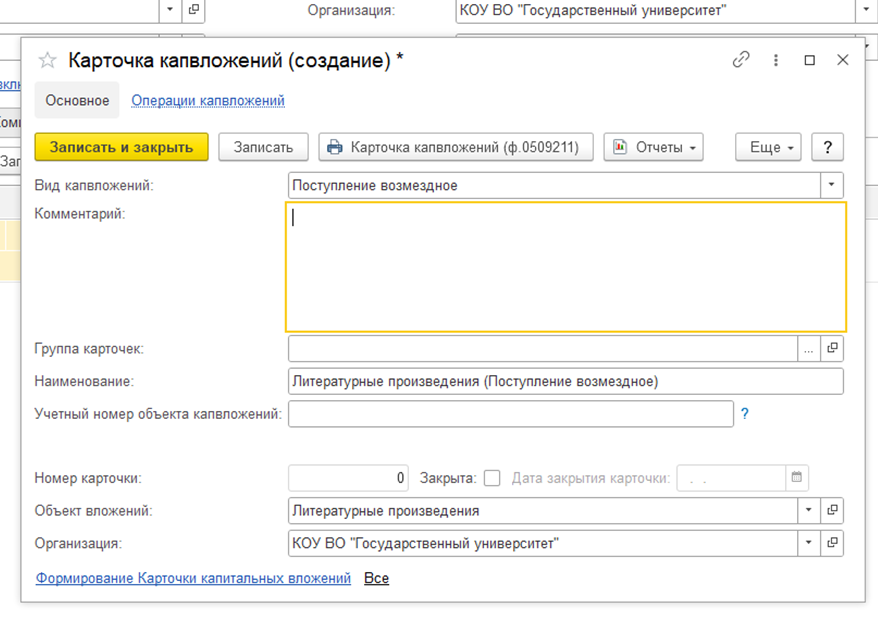Screen dimensions: 878x632
Task: Click Учетный номер объекта капвложений field
Action: (511, 414)
